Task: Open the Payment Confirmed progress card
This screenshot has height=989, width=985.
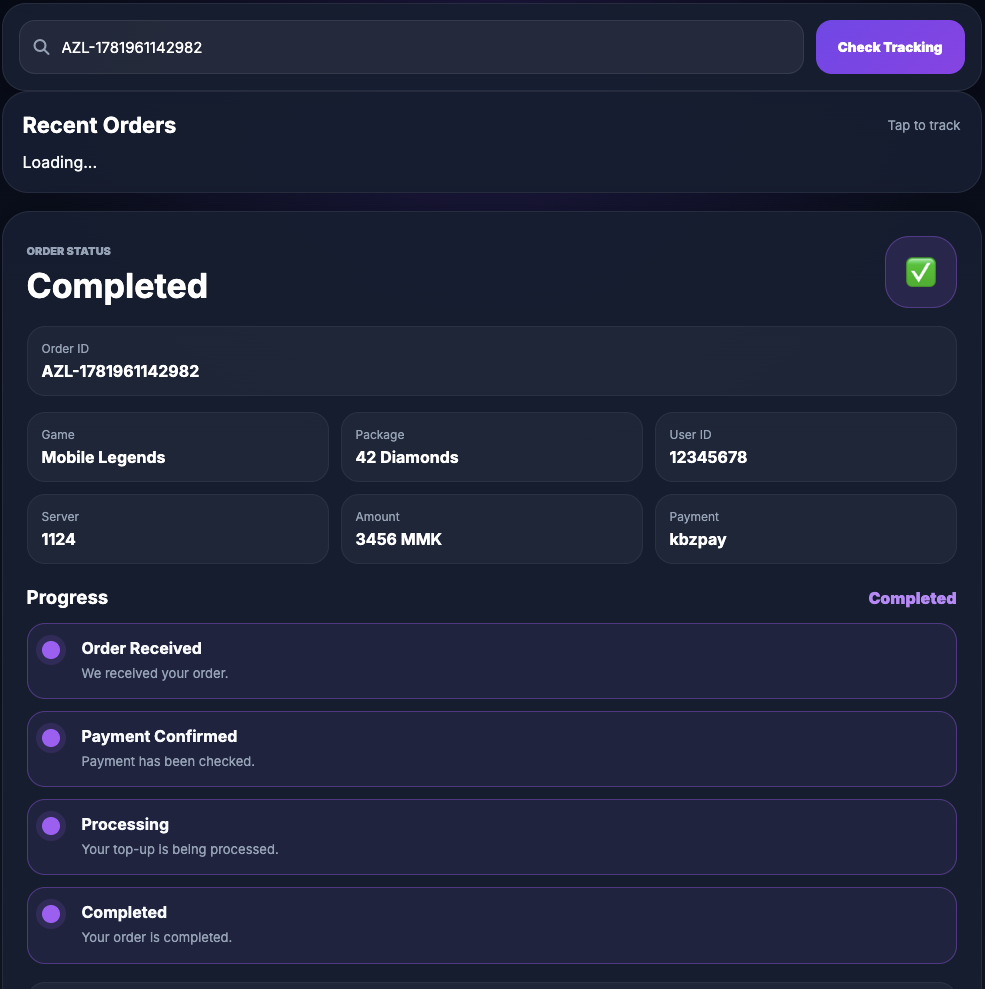Action: click(492, 749)
